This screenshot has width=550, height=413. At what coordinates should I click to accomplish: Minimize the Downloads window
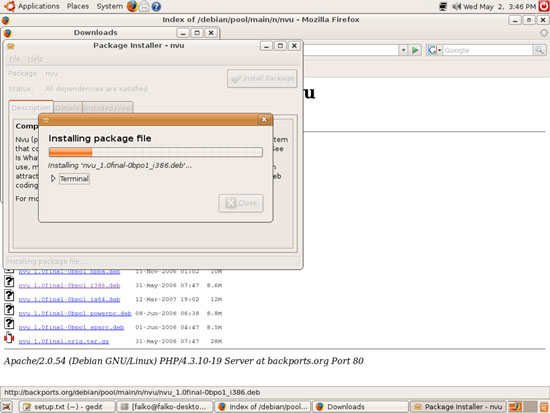point(183,33)
